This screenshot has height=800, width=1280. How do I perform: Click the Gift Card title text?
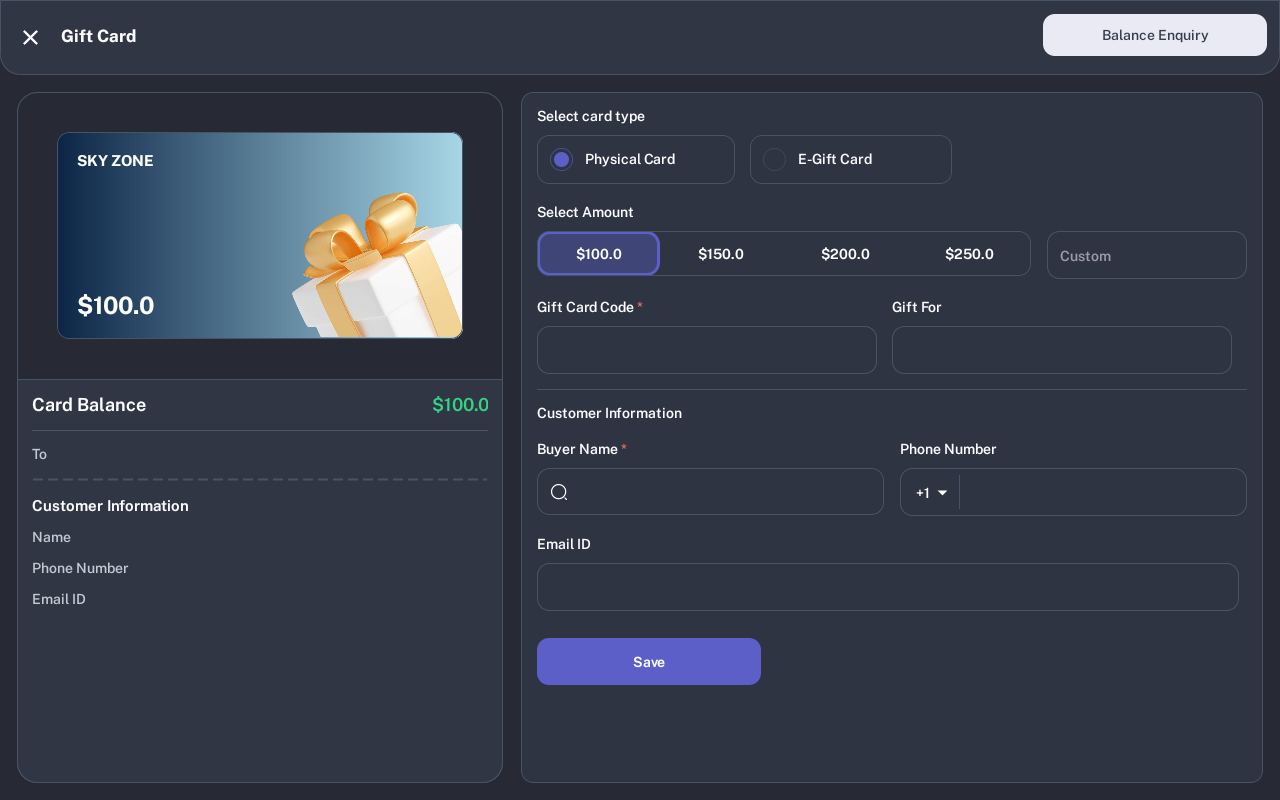(99, 36)
